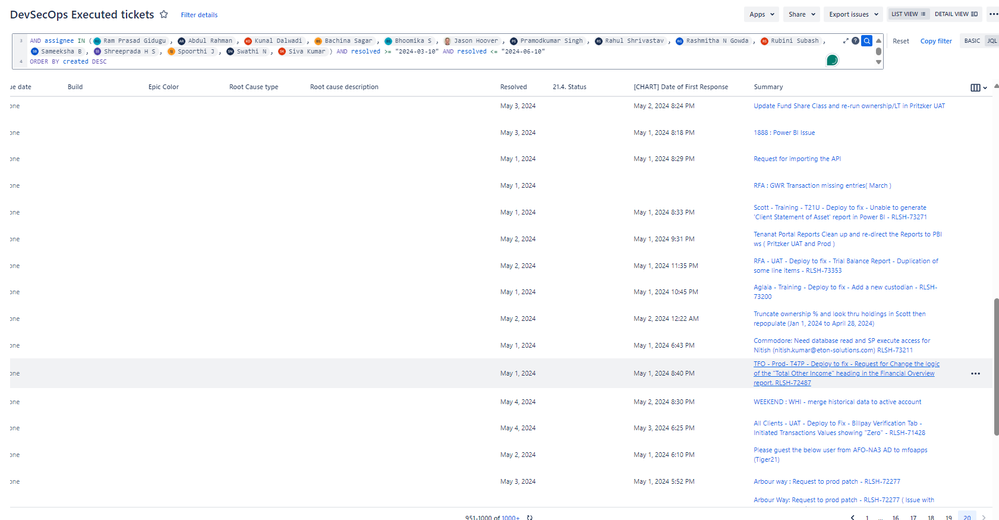Viewport: 999px width, 520px height.
Task: Sort by Summary column
Action: click(768, 87)
